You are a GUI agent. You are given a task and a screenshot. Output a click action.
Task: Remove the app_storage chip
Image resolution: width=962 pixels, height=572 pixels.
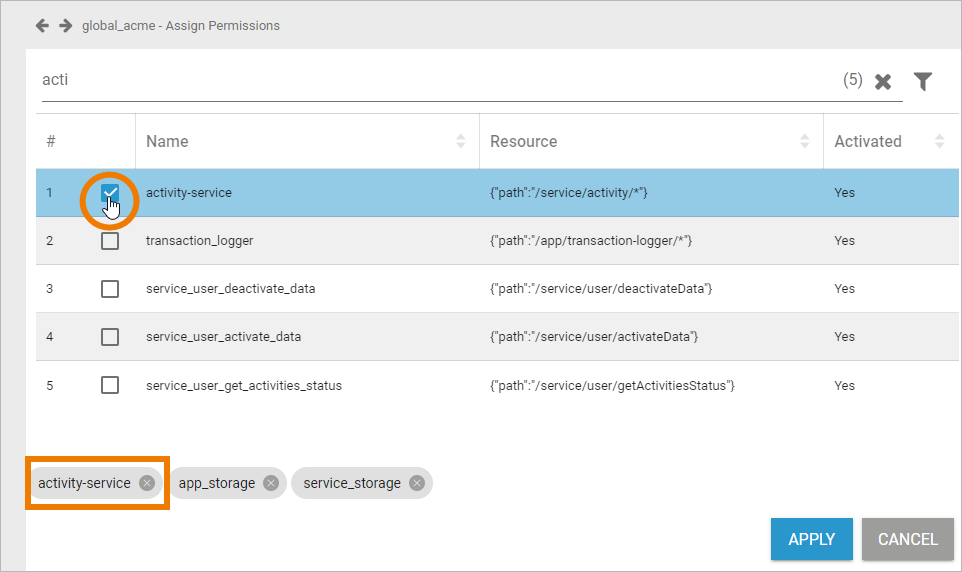[x=271, y=483]
